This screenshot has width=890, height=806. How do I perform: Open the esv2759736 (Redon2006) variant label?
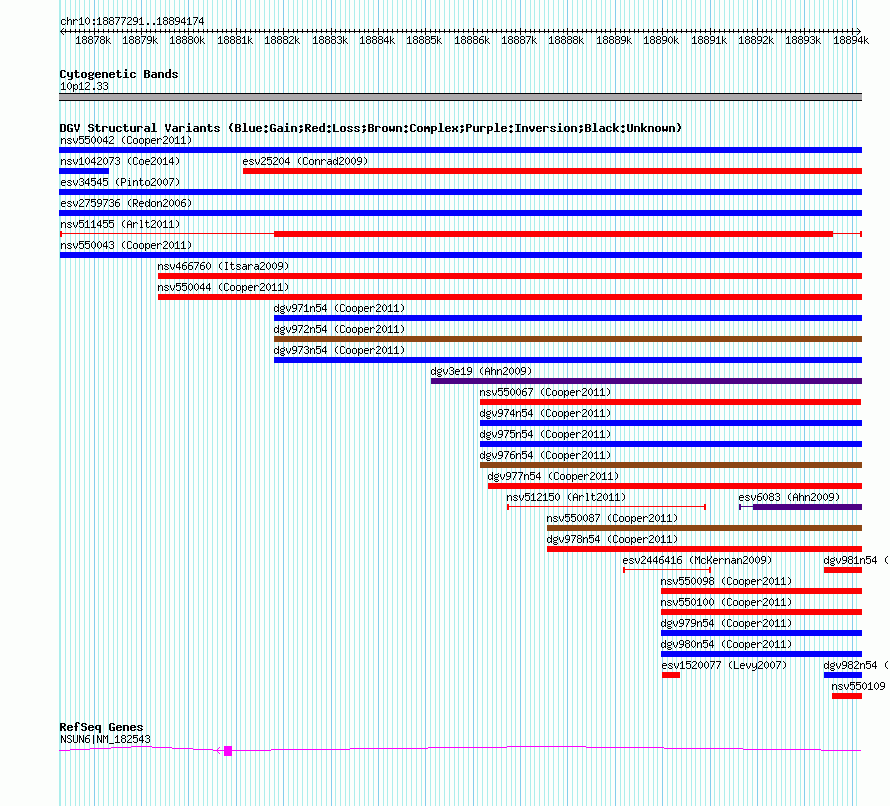coord(126,203)
